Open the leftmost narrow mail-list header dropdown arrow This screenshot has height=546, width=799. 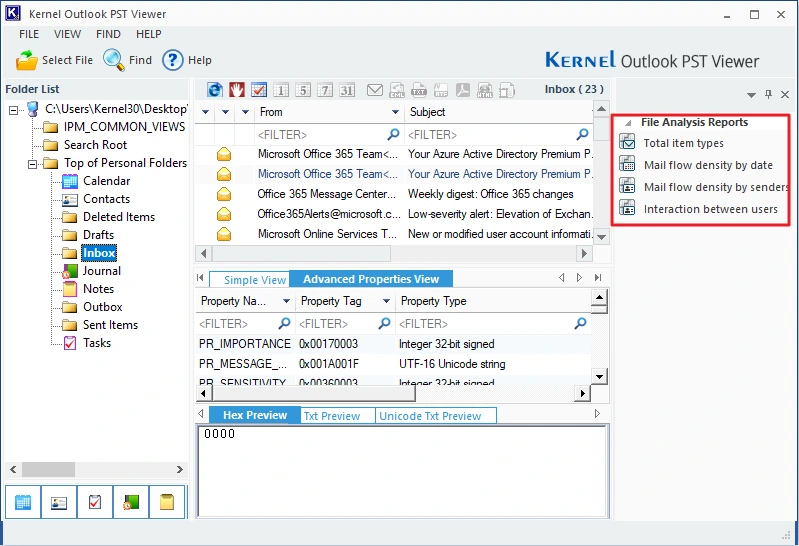205,112
